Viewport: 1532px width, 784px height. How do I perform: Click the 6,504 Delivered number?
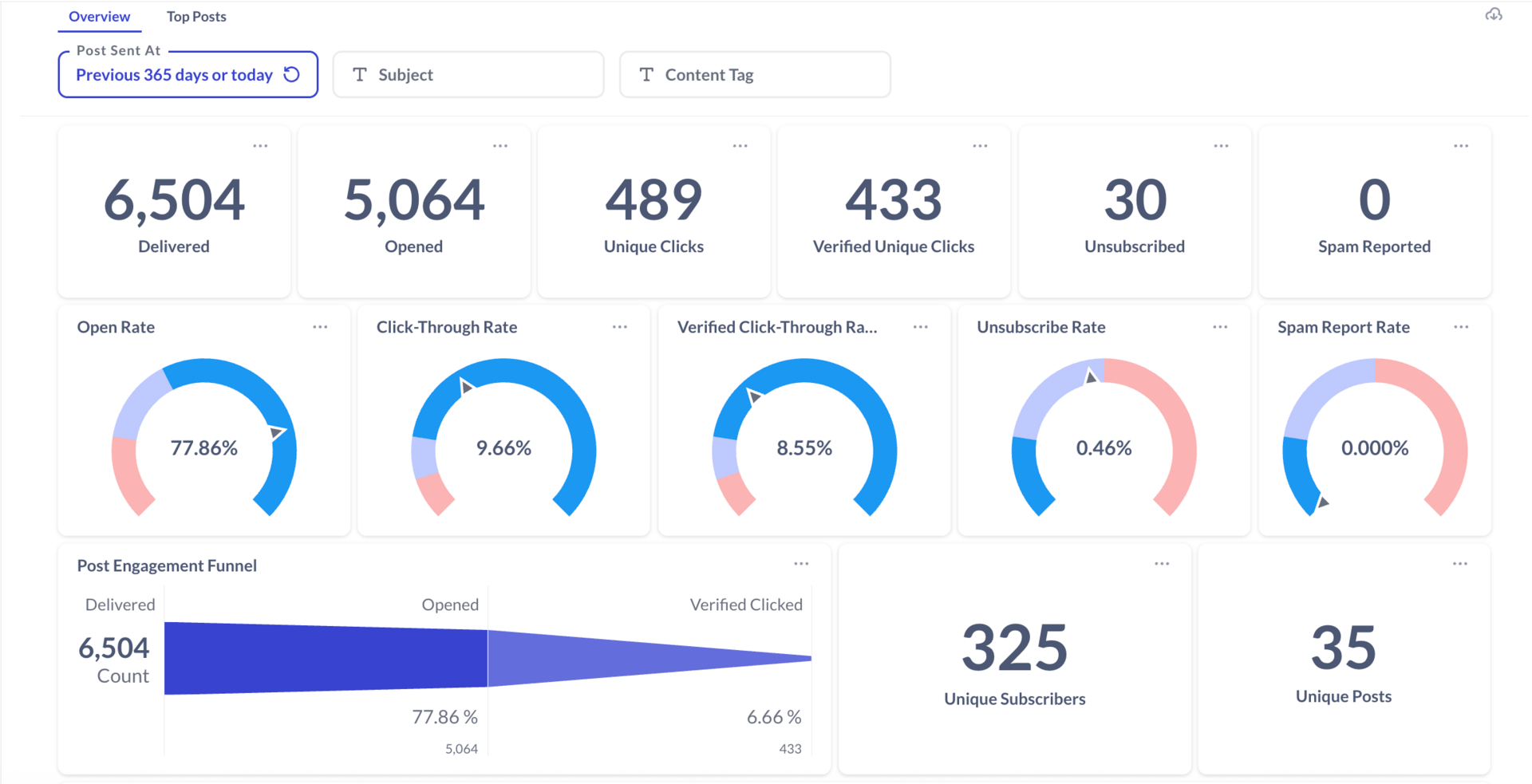coord(174,199)
